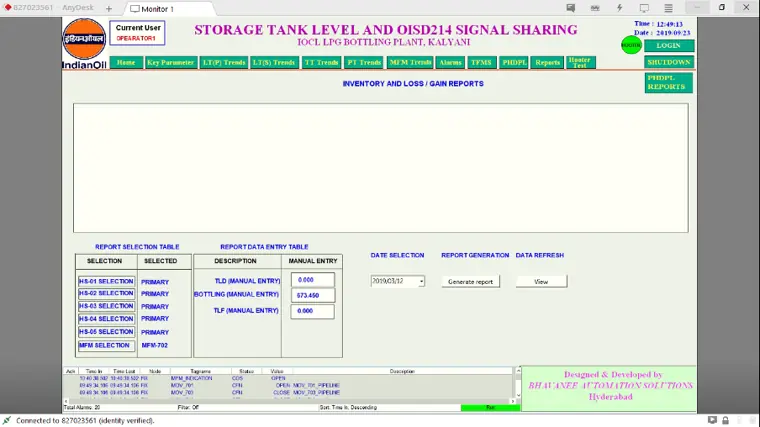Click the Ack column header
This screenshot has width=760, height=427.
pos(71,371)
